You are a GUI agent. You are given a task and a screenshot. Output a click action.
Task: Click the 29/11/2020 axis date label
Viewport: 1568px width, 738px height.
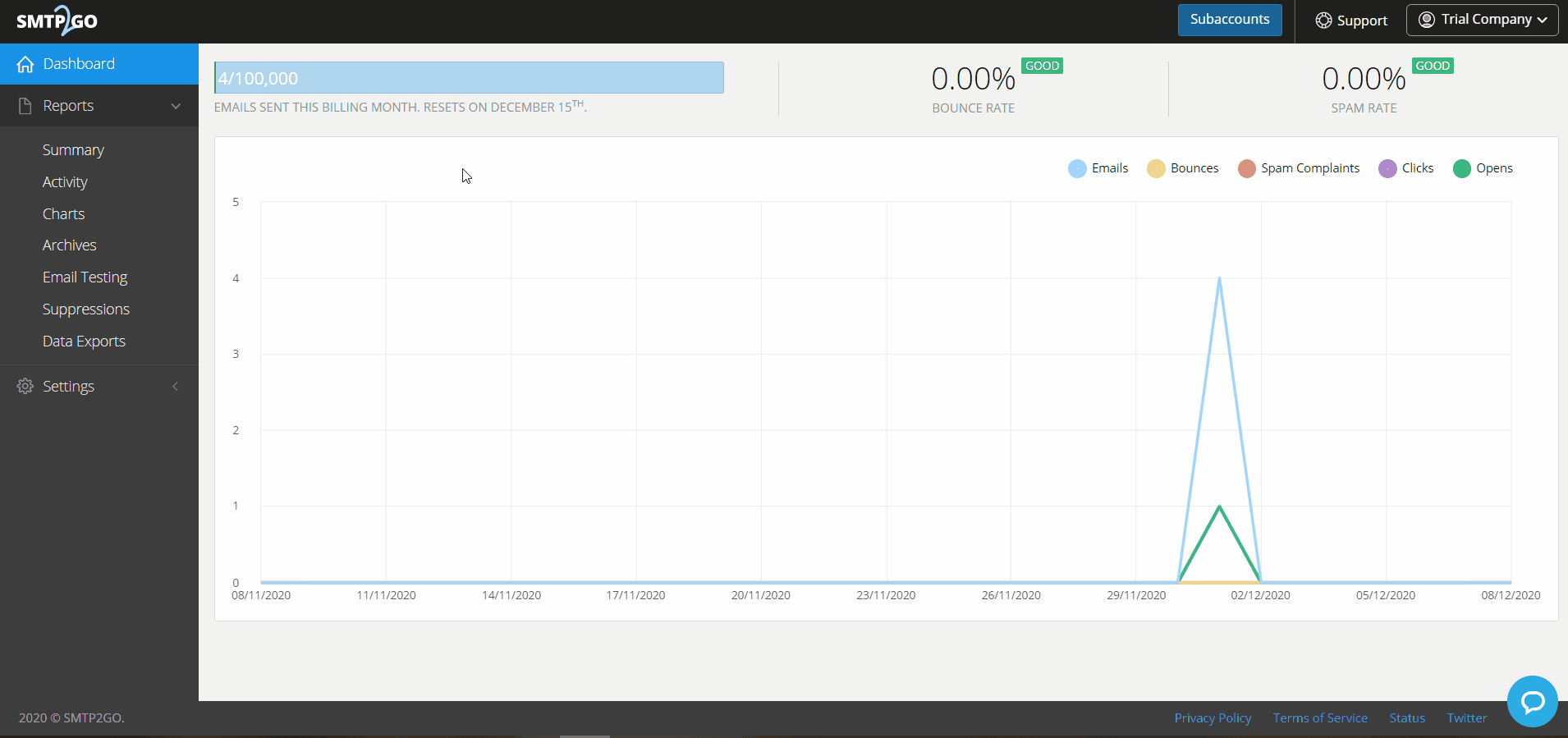point(1136,595)
